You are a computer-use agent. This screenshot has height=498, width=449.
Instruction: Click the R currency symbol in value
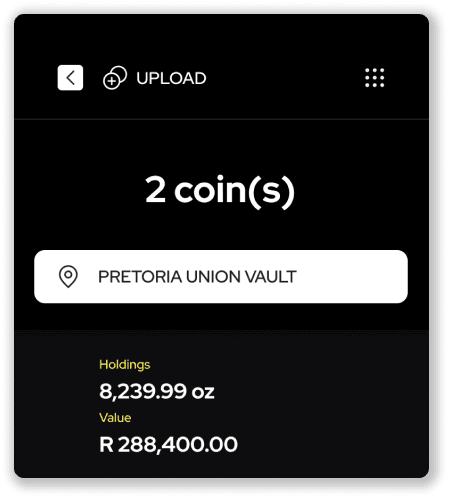click(106, 445)
